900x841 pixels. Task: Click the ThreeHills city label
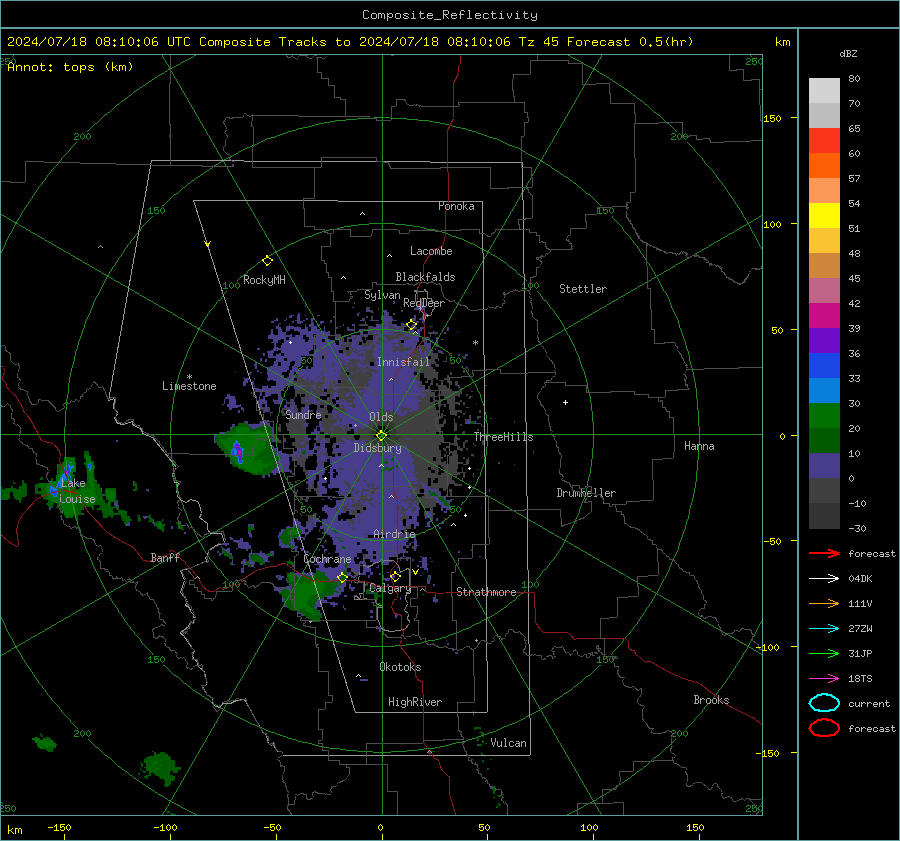coord(503,437)
